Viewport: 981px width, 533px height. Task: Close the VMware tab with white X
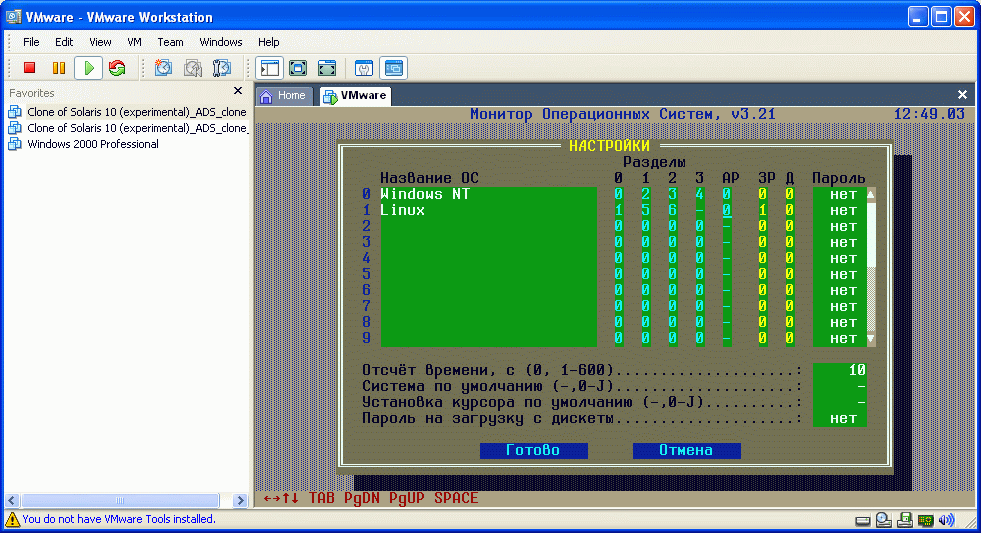click(962, 94)
